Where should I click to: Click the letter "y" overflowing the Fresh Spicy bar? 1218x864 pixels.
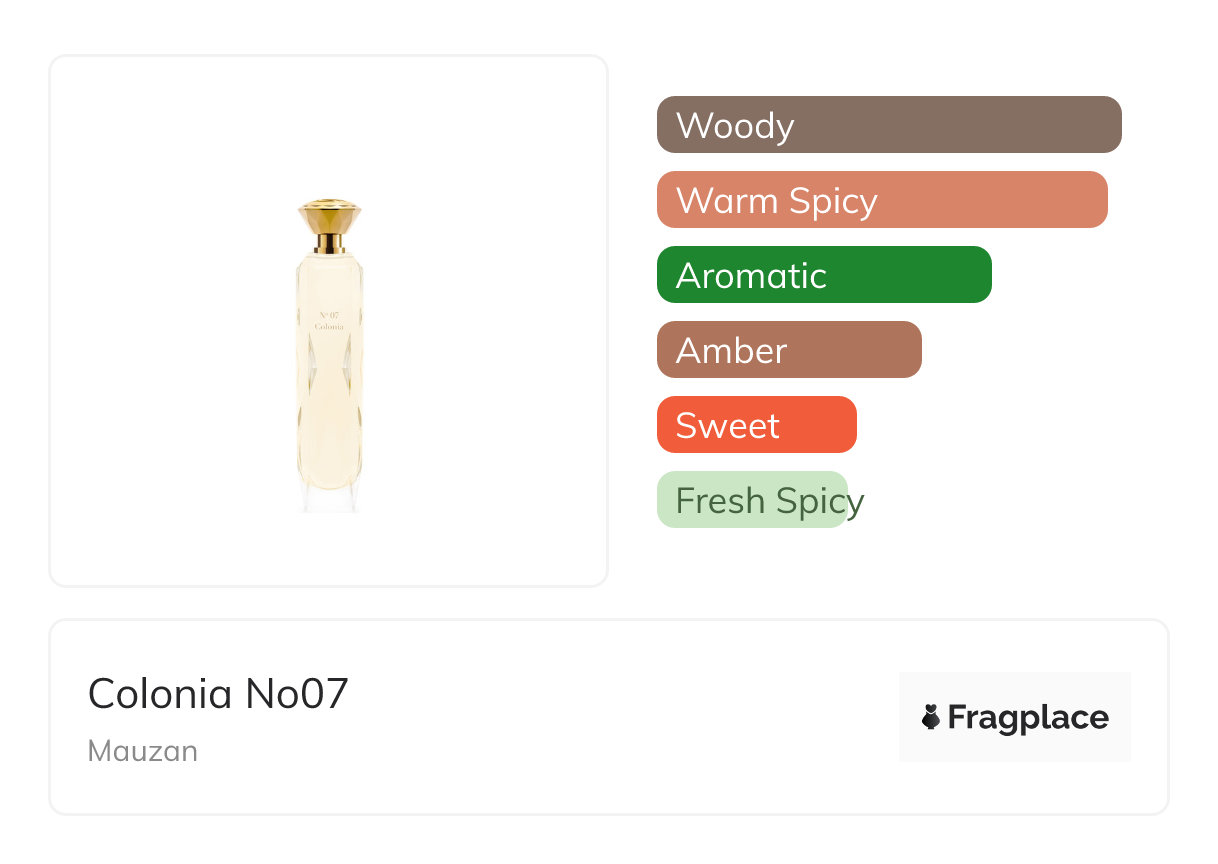pyautogui.click(x=856, y=503)
